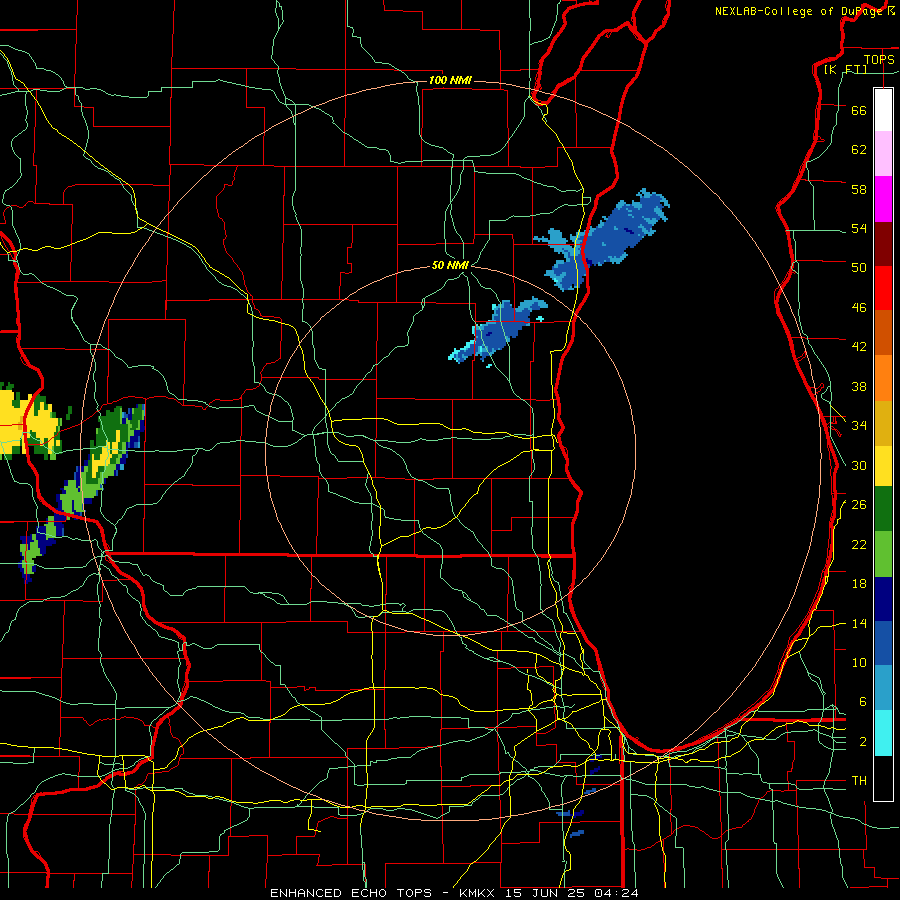Click the '22' legend value
Viewport: 900px width, 900px height.
pos(859,545)
